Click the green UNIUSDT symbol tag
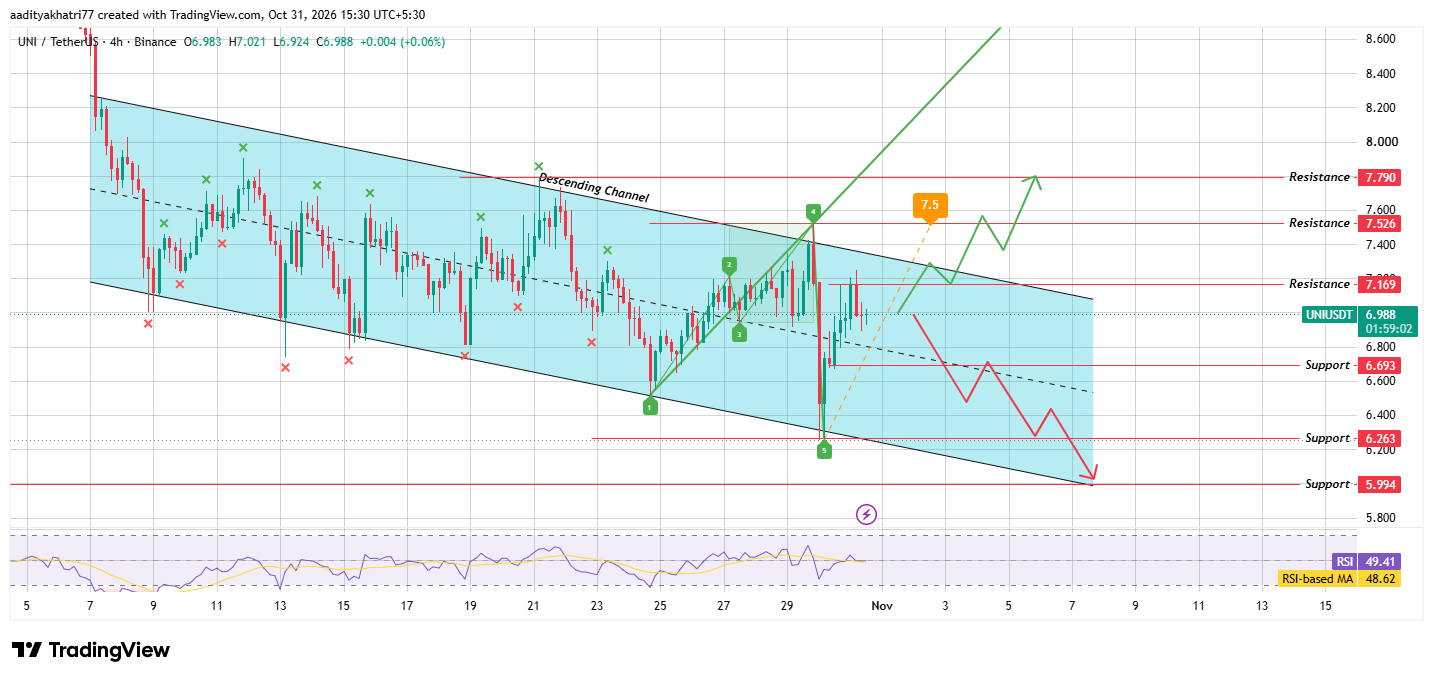1433x680 pixels. pyautogui.click(x=1330, y=314)
